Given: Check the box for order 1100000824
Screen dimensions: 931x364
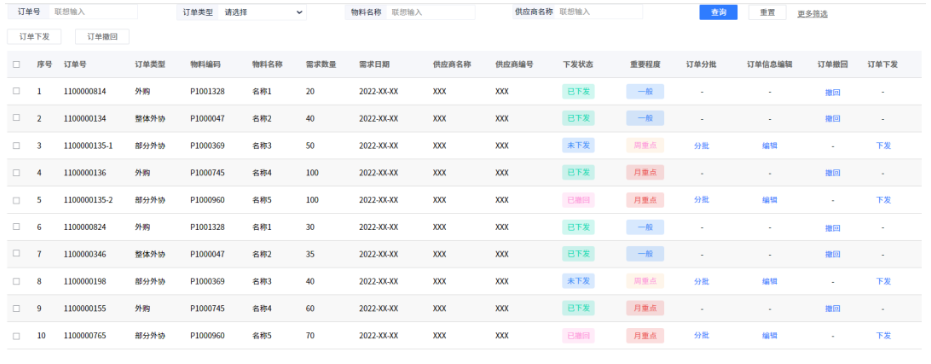Looking at the screenshot, I should [x=16, y=226].
